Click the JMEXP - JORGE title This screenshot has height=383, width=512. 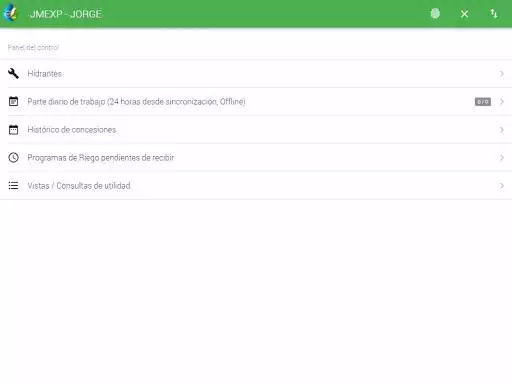(65, 14)
